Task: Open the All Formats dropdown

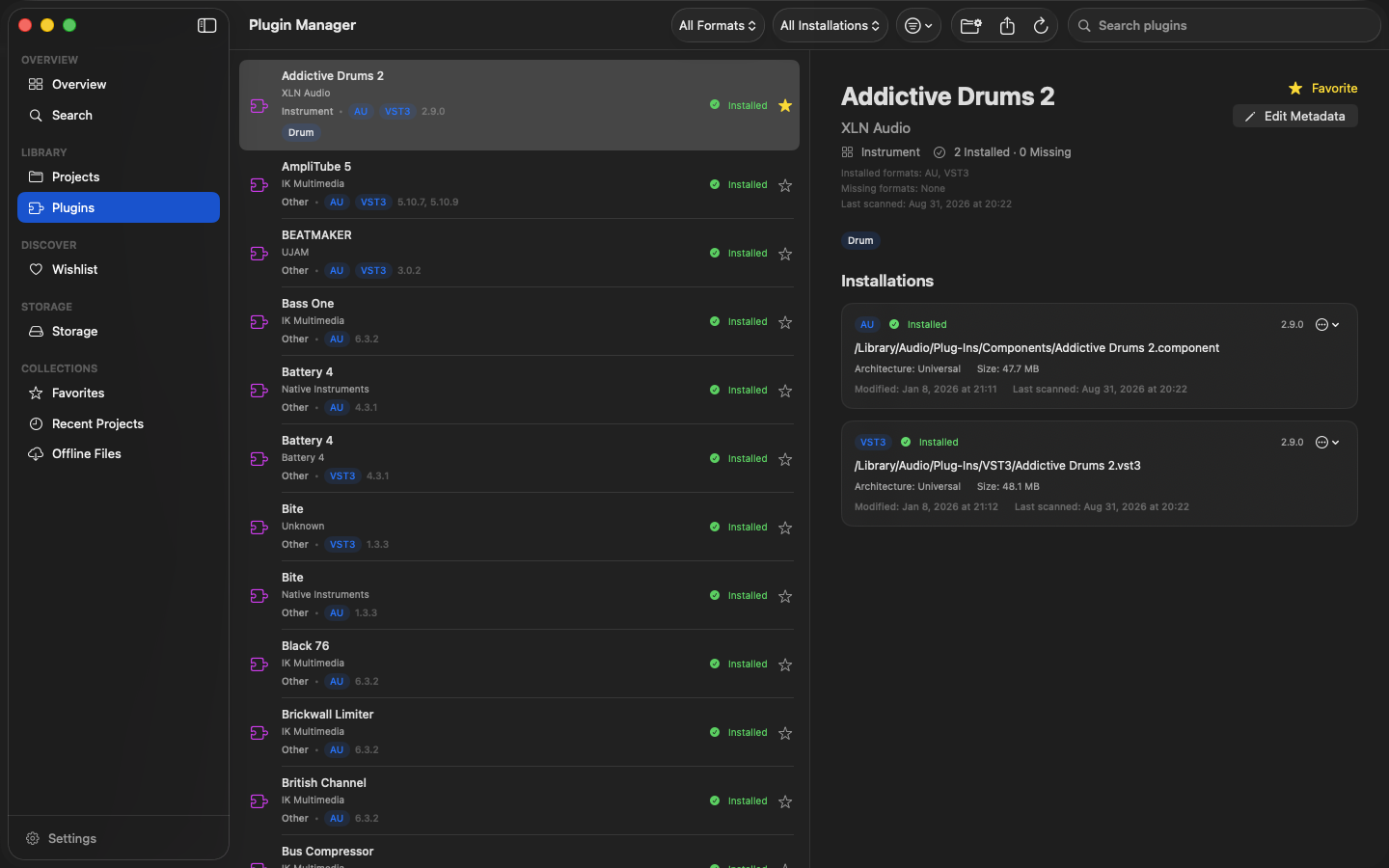Action: (718, 26)
